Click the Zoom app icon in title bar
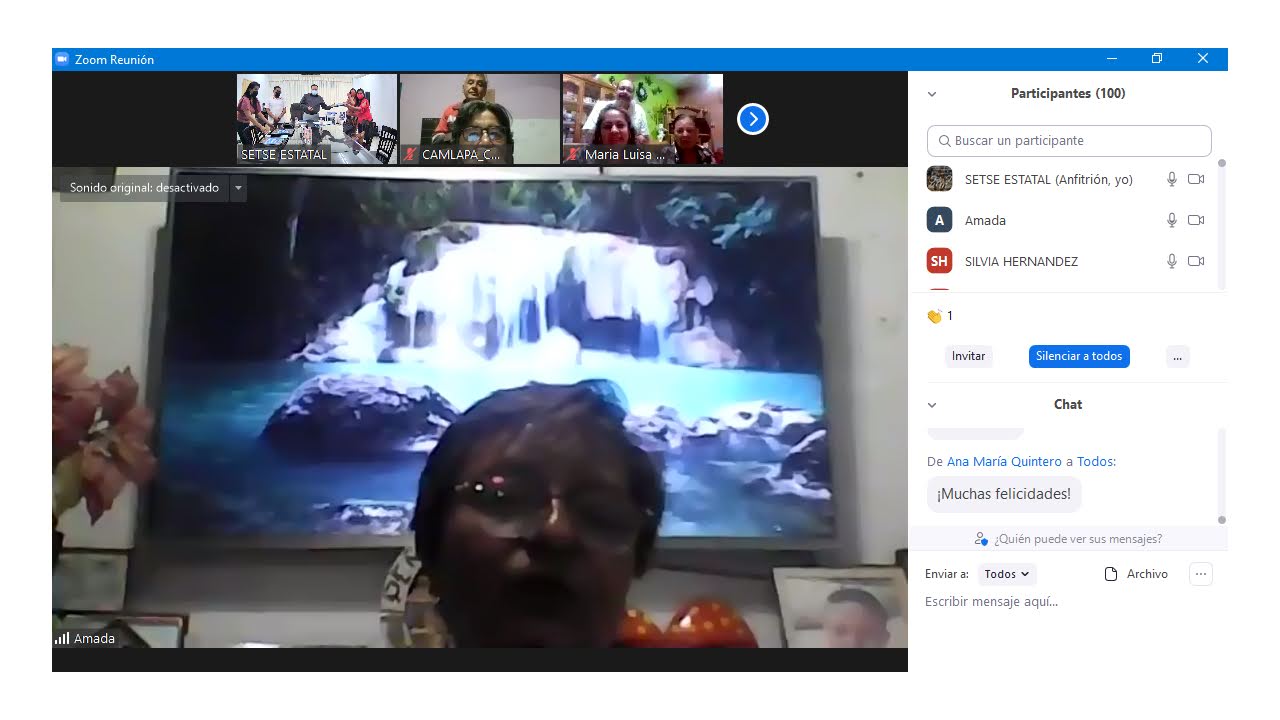 click(62, 59)
